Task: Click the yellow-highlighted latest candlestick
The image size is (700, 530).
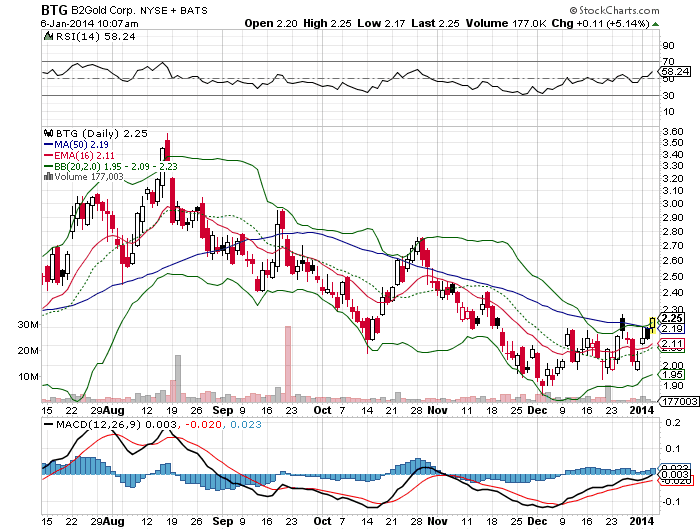Action: tap(653, 323)
